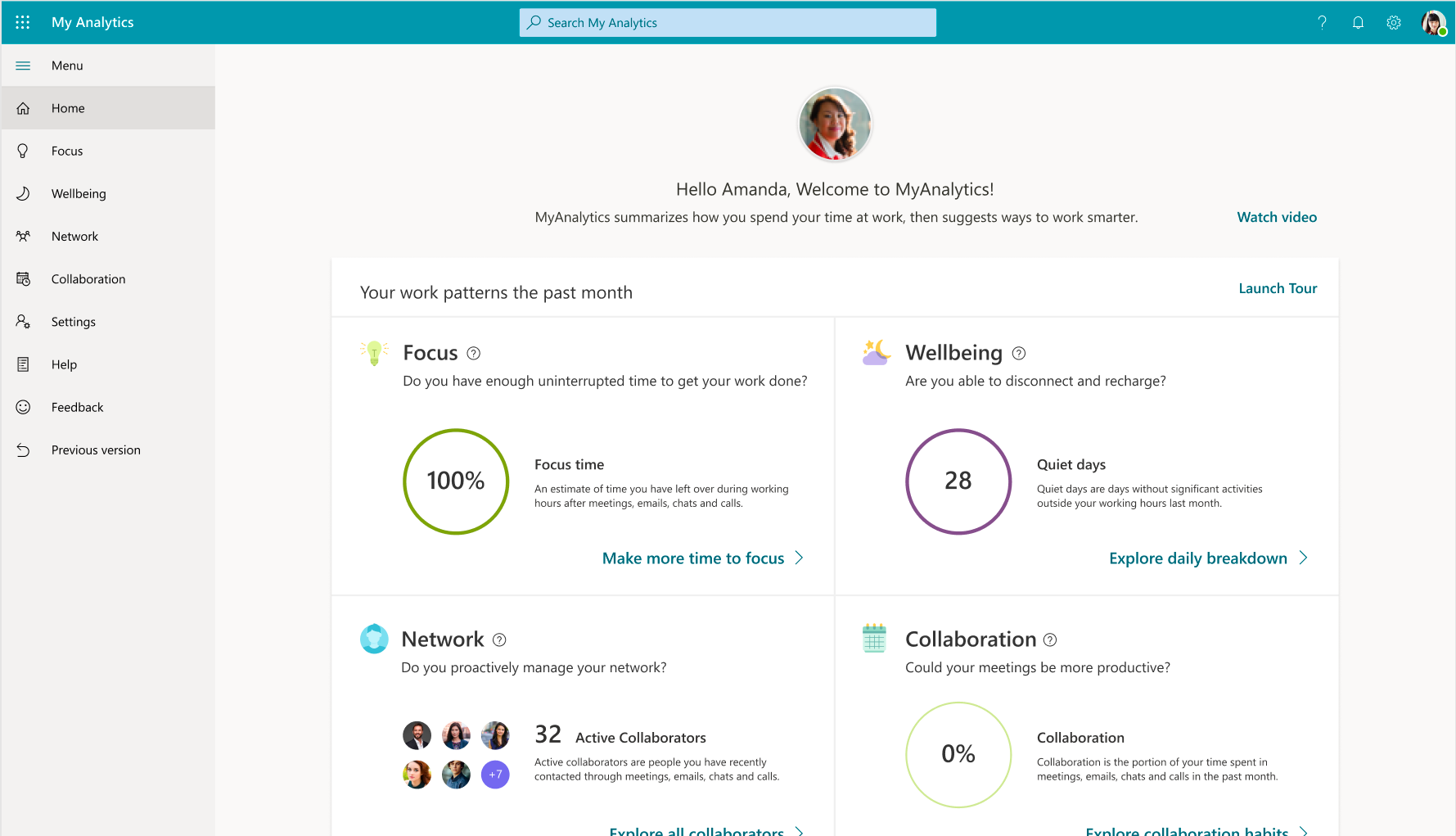This screenshot has width=1456, height=836.
Task: Click the Watch video link
Action: click(1277, 217)
